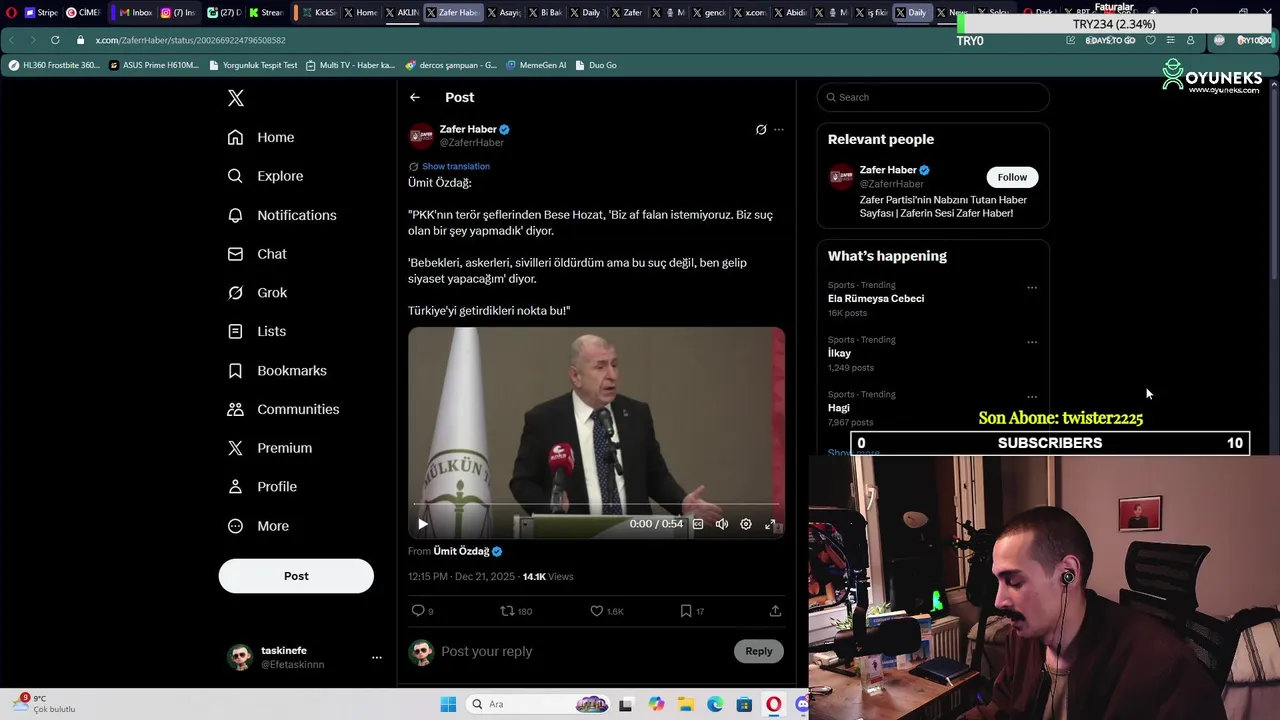Image resolution: width=1280 pixels, height=720 pixels.
Task: Switch to the AKLIN browser tab
Action: pos(401,13)
